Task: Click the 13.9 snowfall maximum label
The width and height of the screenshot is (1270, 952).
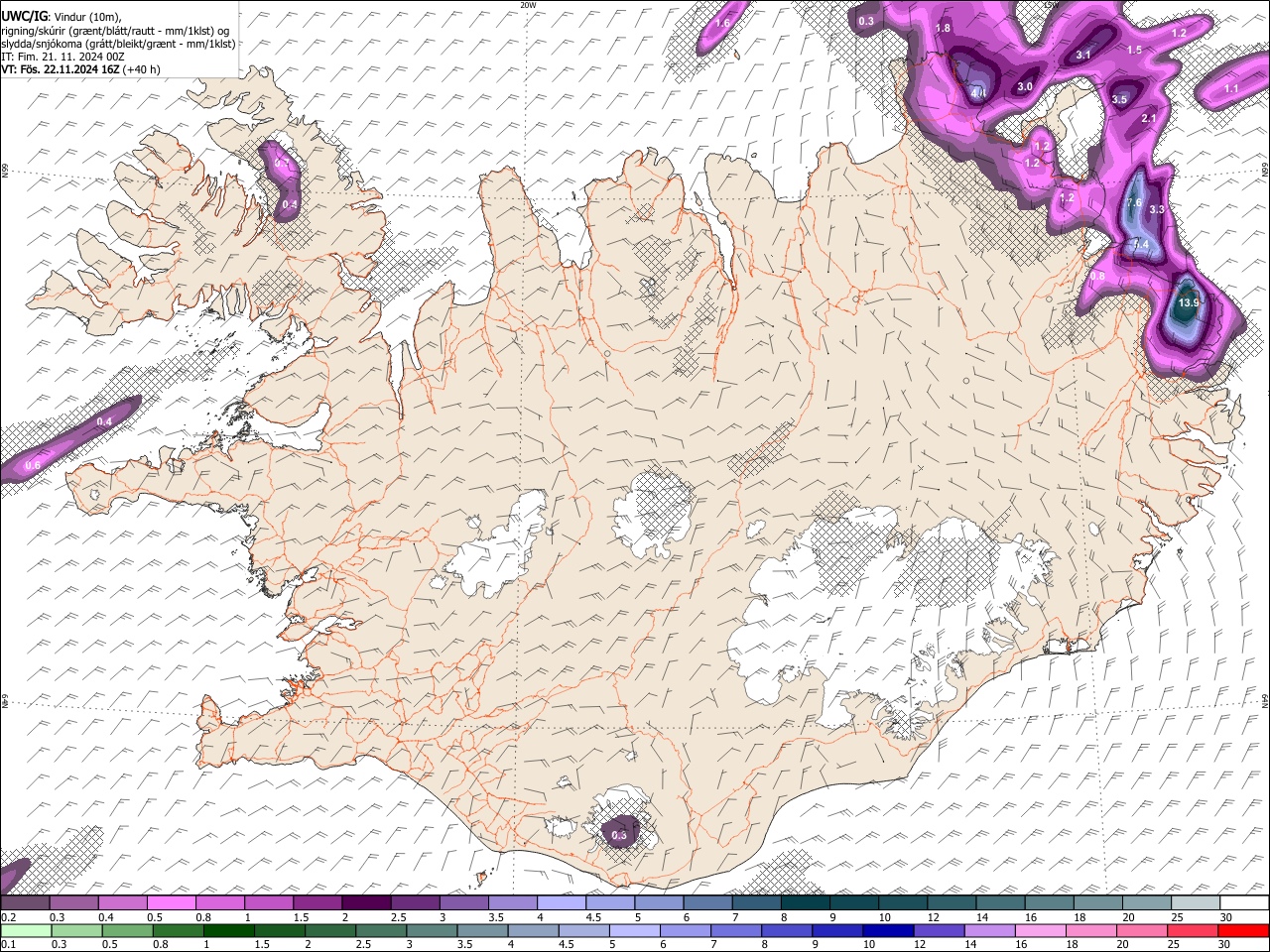Action: (x=1188, y=302)
